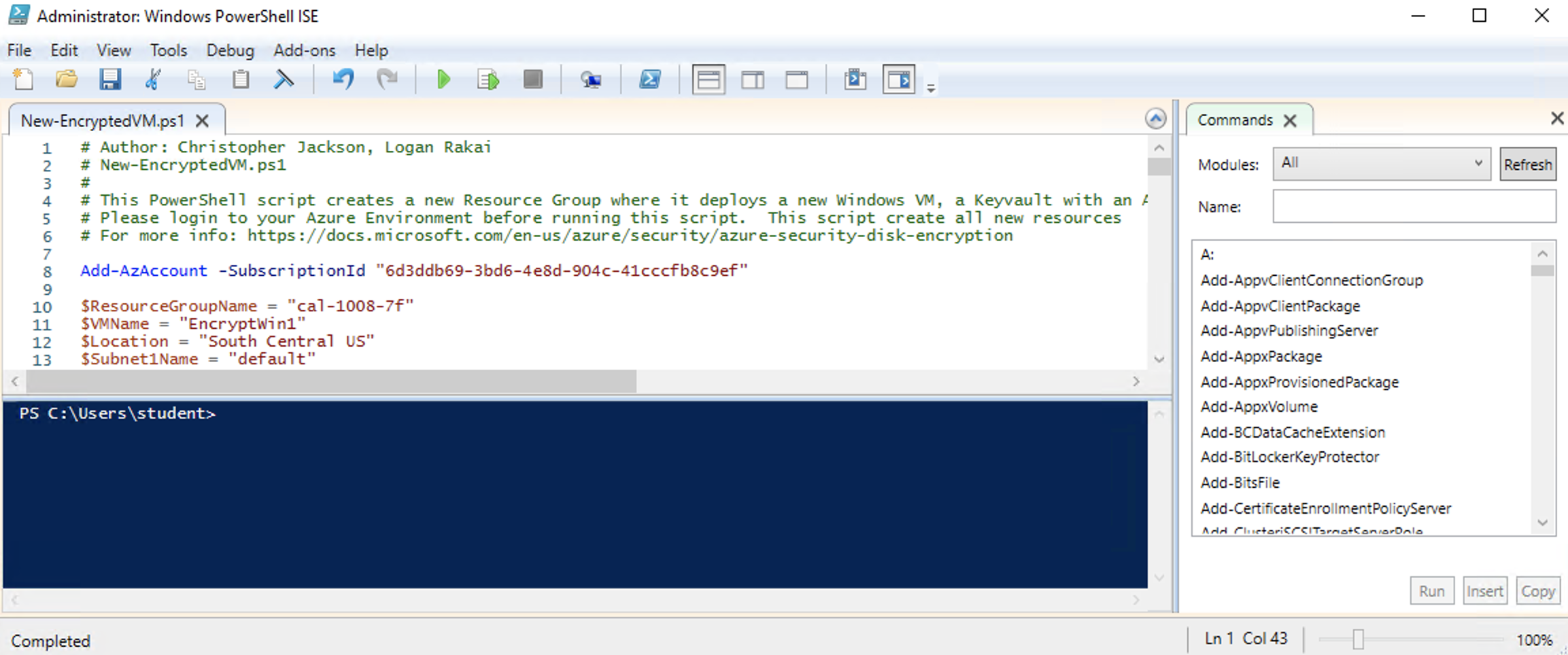Save the script with the floppy disk icon
Screen dimensions: 1568x655
pyautogui.click(x=110, y=80)
